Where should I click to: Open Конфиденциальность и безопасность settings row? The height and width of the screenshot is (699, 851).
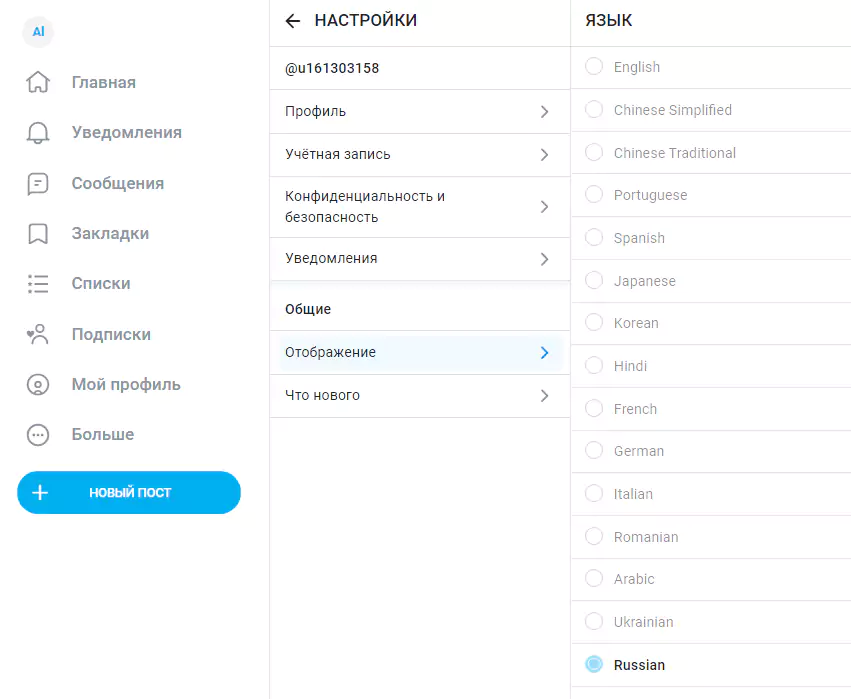point(420,207)
